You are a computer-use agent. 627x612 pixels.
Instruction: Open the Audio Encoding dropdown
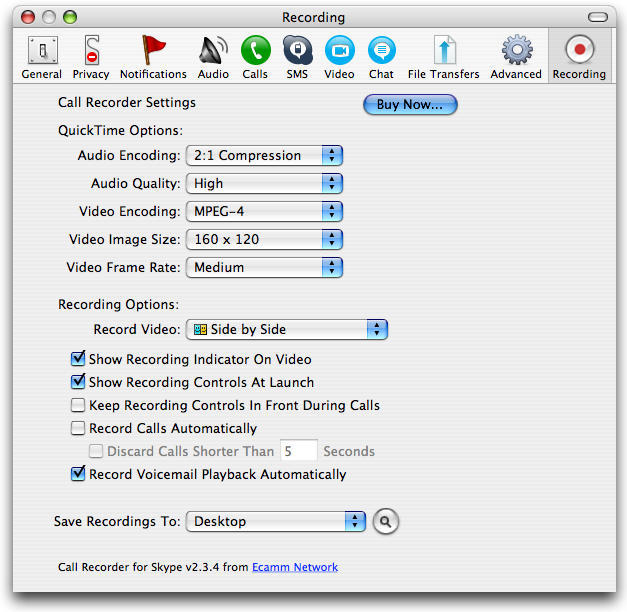264,156
